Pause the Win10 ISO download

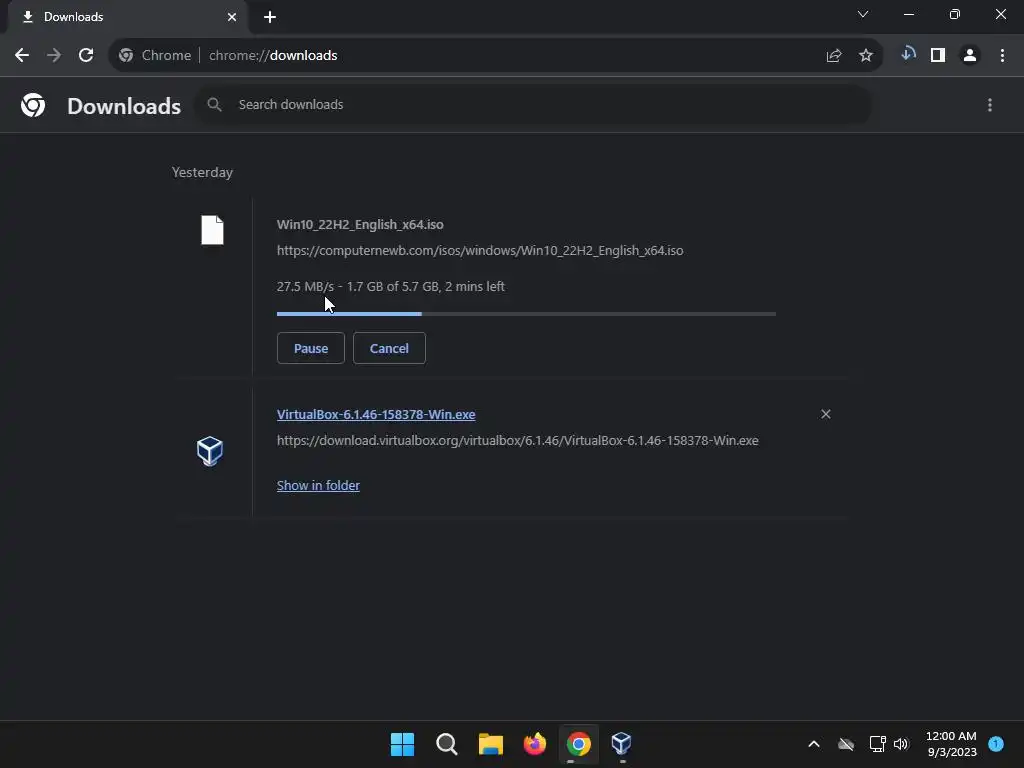tap(311, 348)
